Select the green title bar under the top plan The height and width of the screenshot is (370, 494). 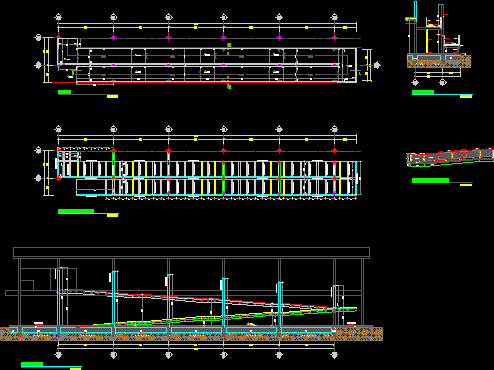pos(64,92)
